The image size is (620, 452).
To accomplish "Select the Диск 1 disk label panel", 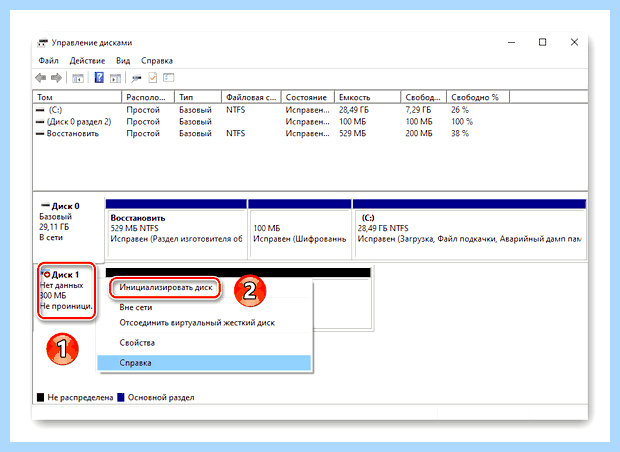I will (x=66, y=291).
